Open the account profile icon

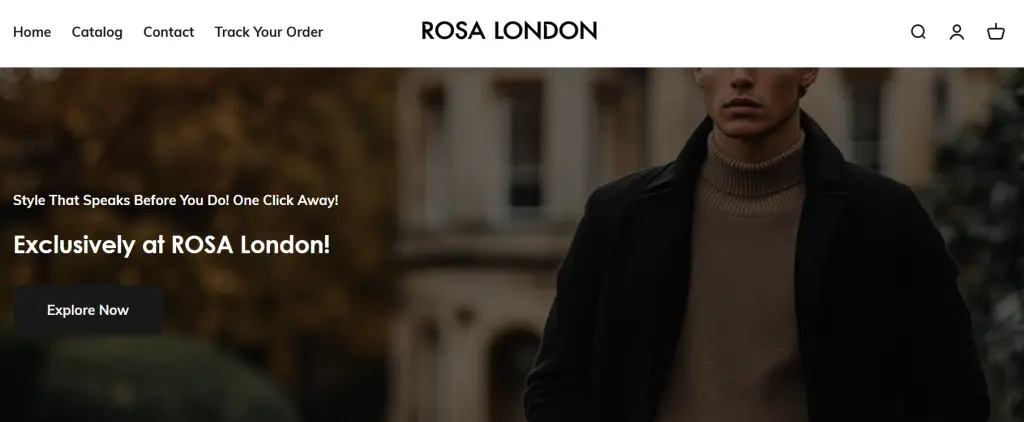point(957,32)
